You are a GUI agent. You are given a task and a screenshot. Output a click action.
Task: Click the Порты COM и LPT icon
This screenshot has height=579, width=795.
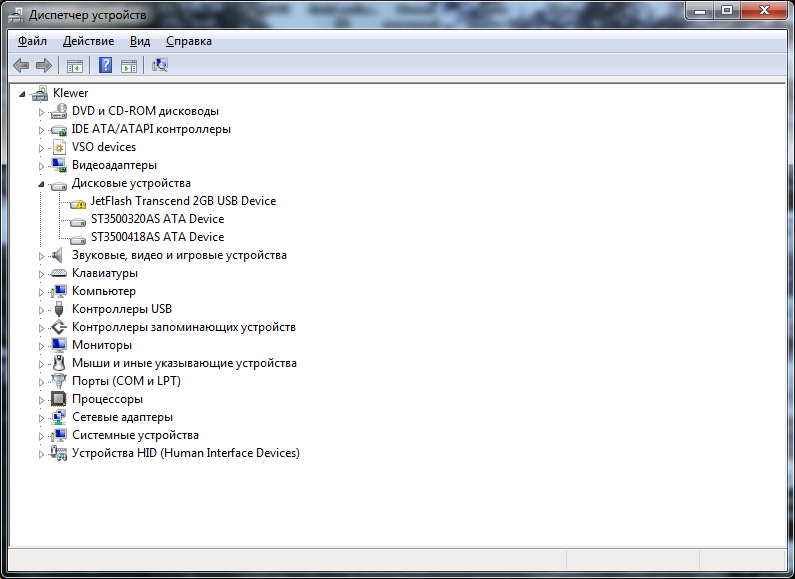coord(59,381)
